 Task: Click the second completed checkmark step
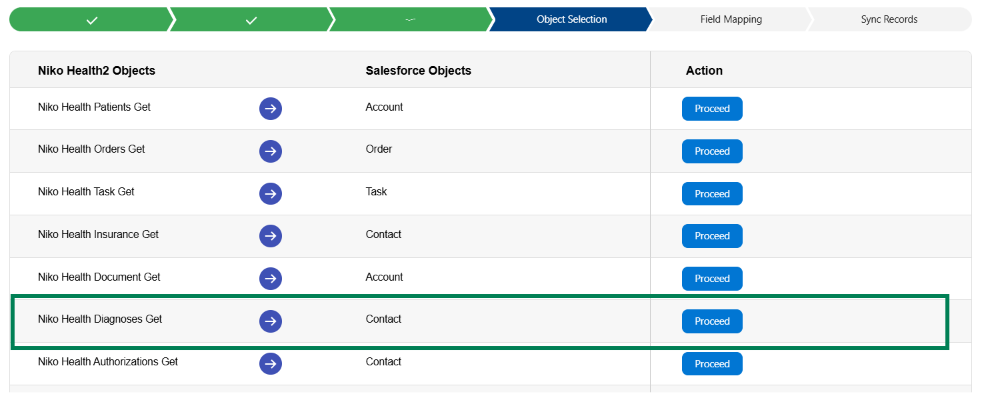pos(251,20)
